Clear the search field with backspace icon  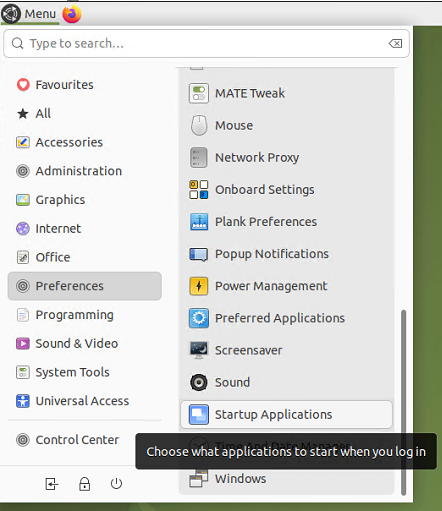(395, 43)
